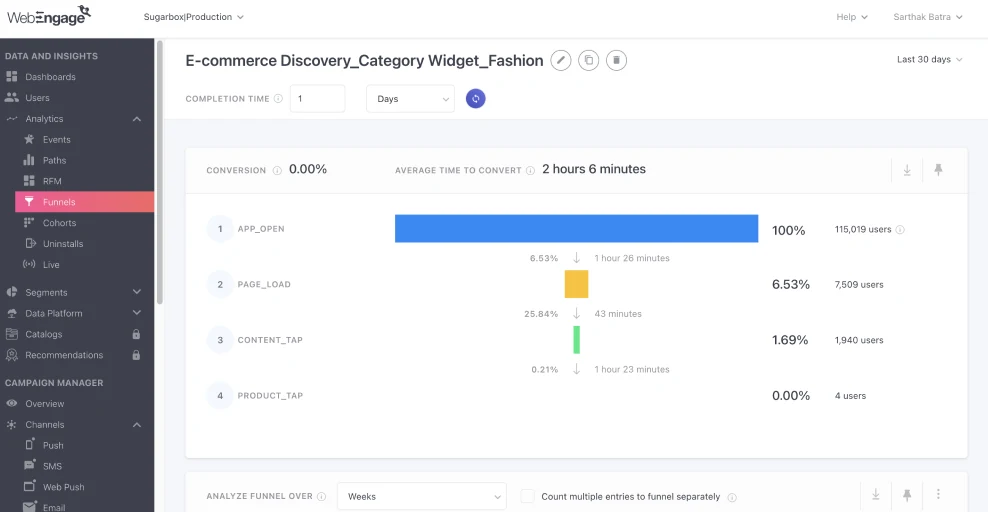Collapse the Analytics section
The width and height of the screenshot is (988, 512).
pyautogui.click(x=137, y=119)
